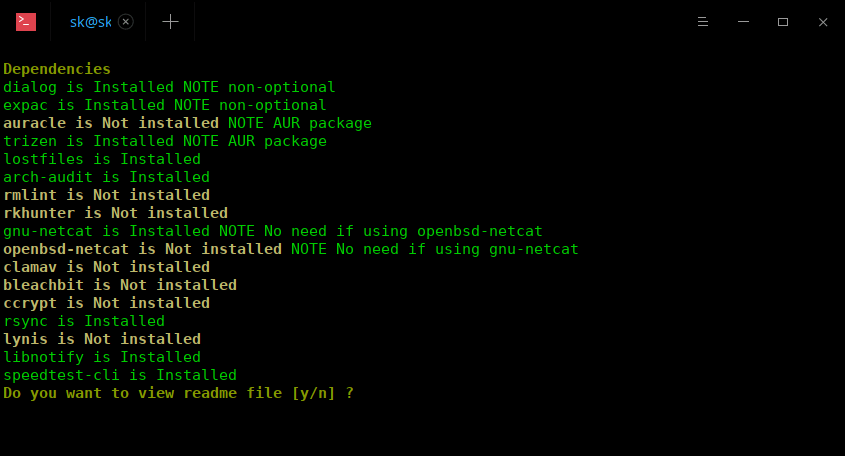
Task: Close the sk@sk tab with its x icon
Action: click(x=126, y=22)
